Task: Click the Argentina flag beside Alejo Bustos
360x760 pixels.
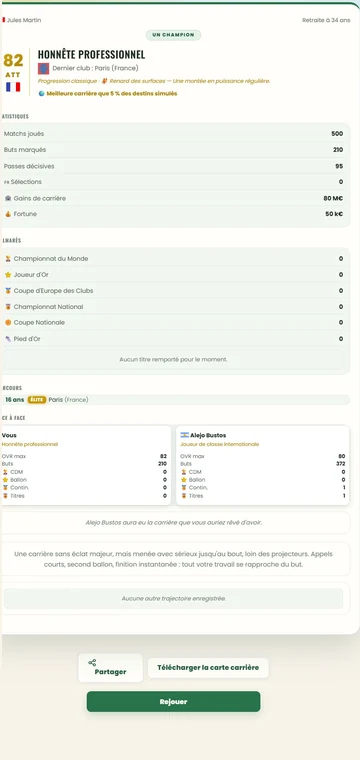Action: pos(185,435)
